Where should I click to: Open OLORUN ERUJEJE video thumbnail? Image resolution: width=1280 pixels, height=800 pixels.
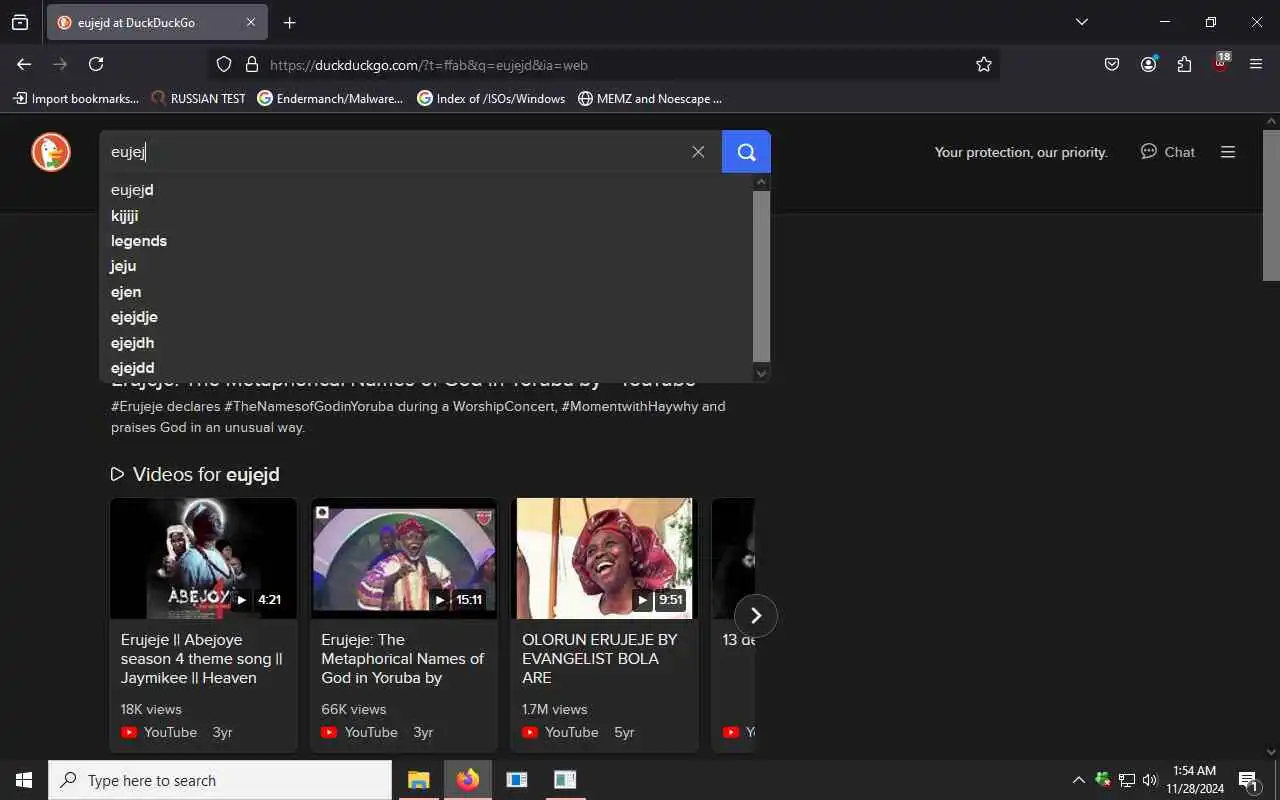point(604,558)
